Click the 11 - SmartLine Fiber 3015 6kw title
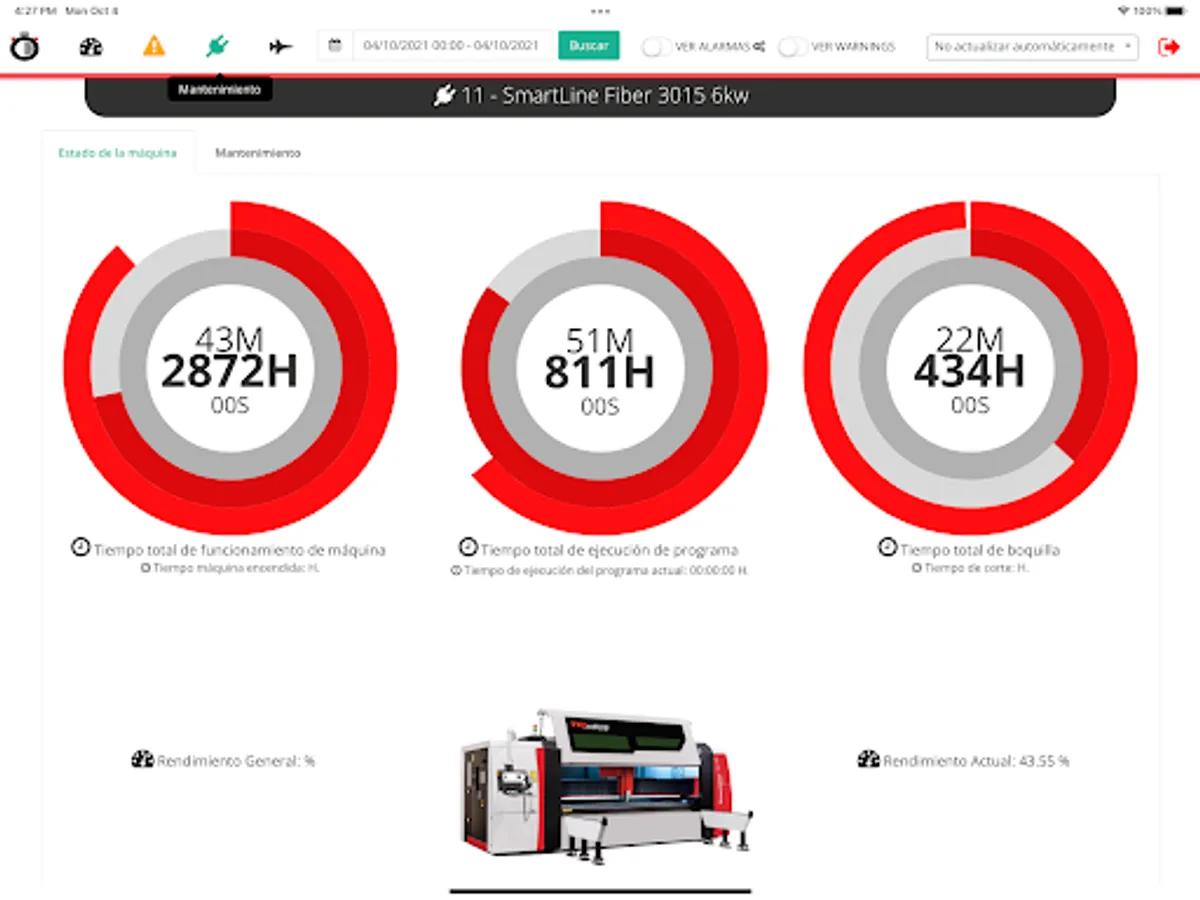 pos(604,96)
